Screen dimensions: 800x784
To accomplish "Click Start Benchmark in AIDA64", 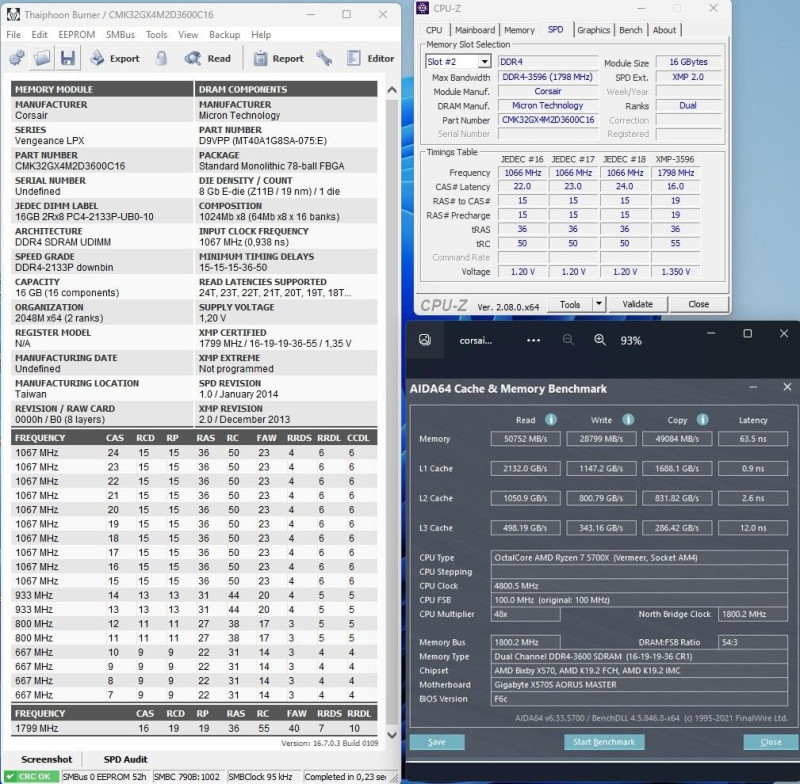I will (x=604, y=742).
